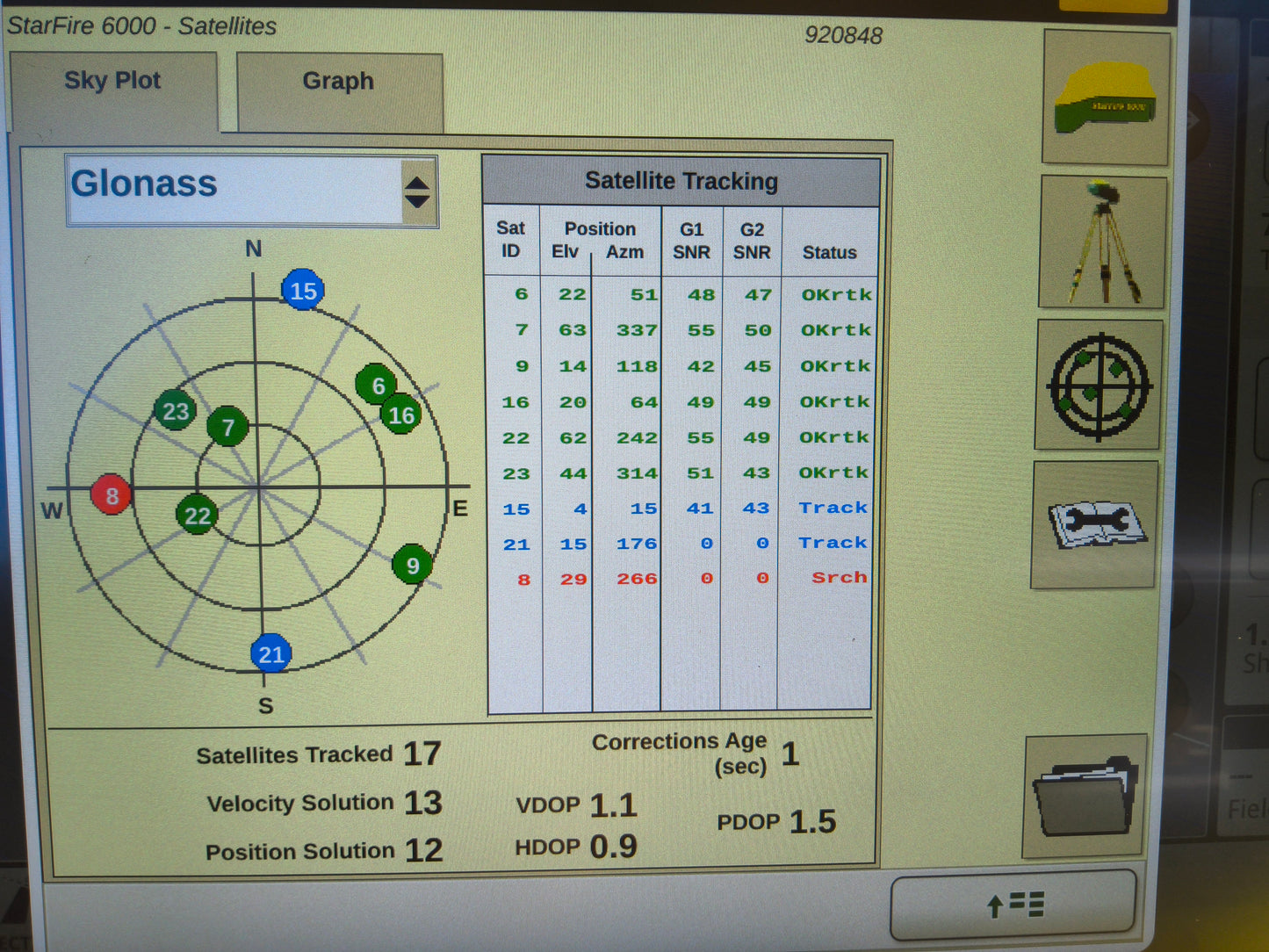
Task: Click azimuth value 118
Action: coord(637,366)
